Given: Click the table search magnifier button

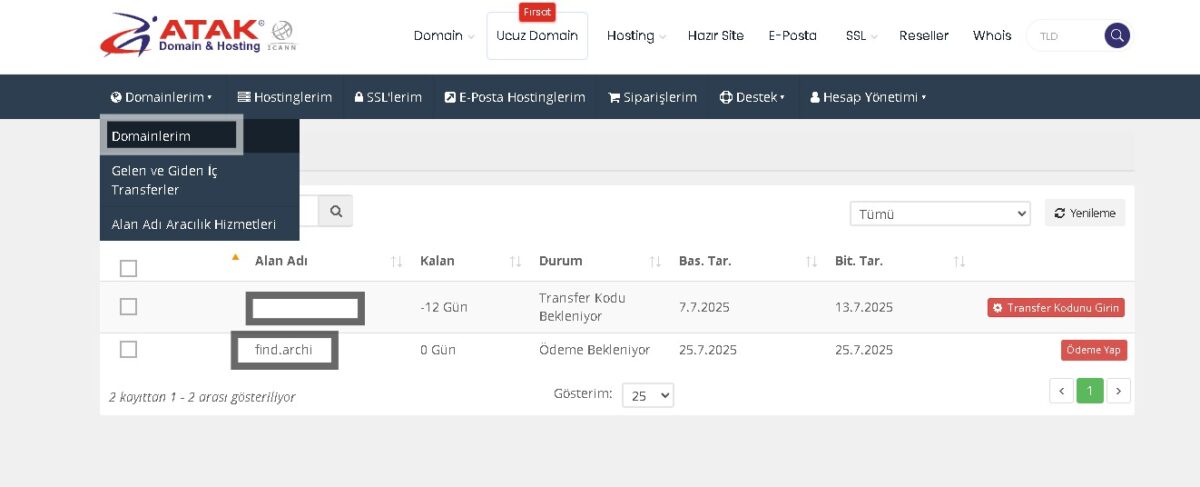Looking at the screenshot, I should click(x=336, y=211).
